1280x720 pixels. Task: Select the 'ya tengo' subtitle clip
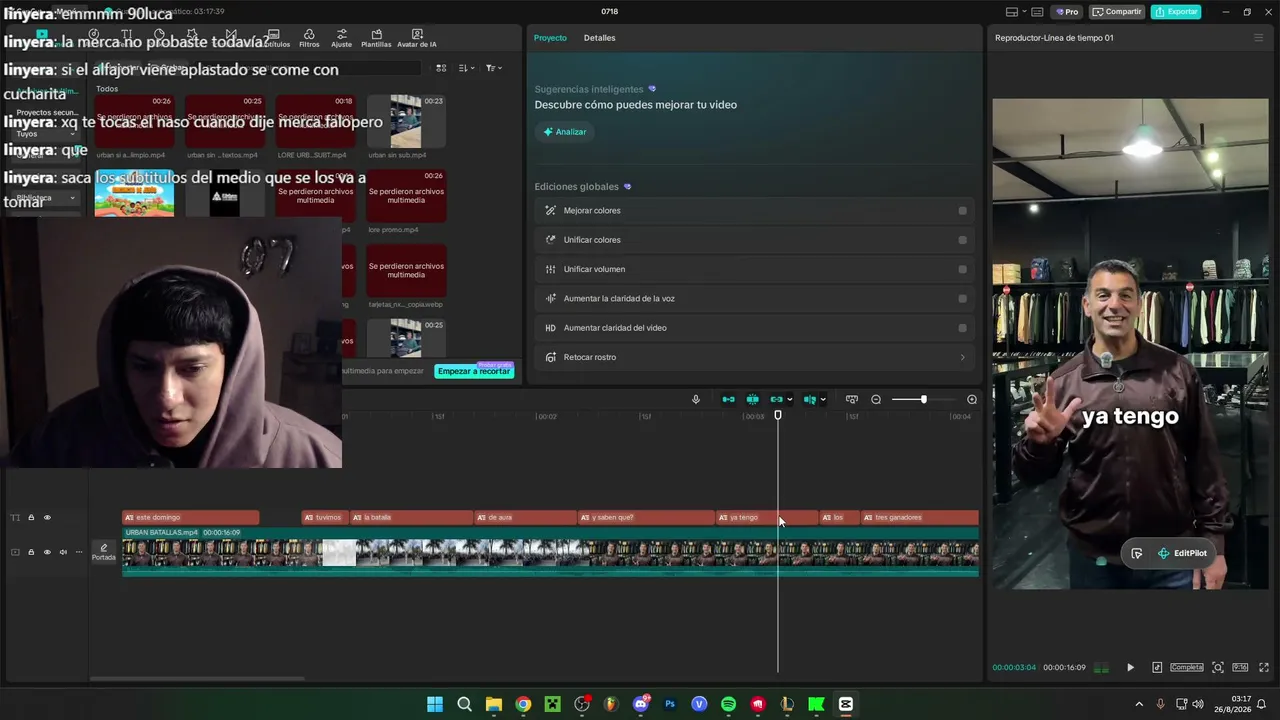tap(766, 517)
